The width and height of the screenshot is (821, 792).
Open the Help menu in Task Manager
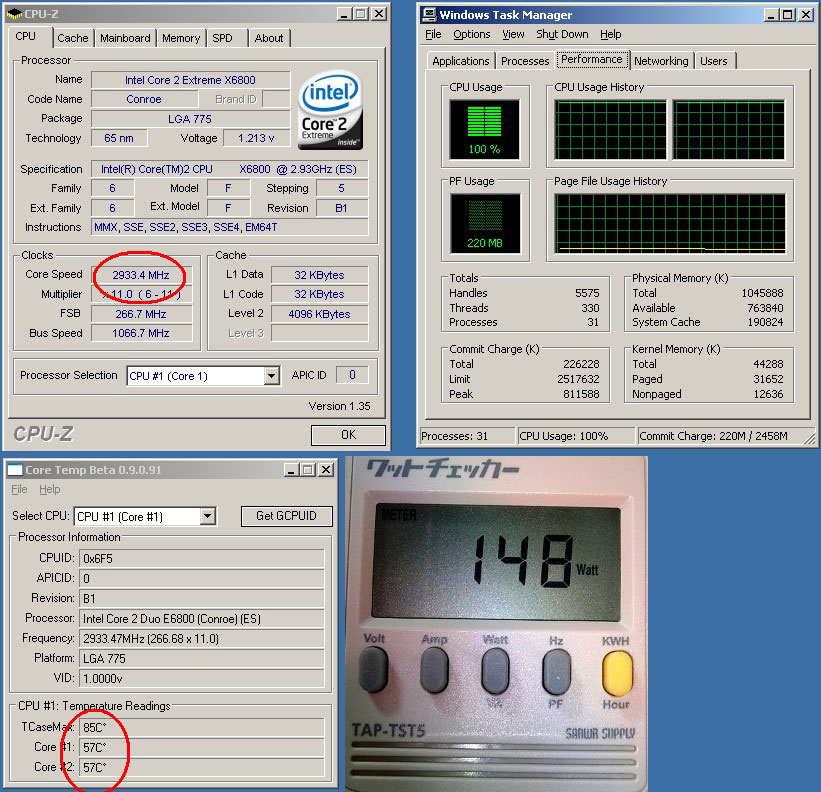[x=611, y=35]
